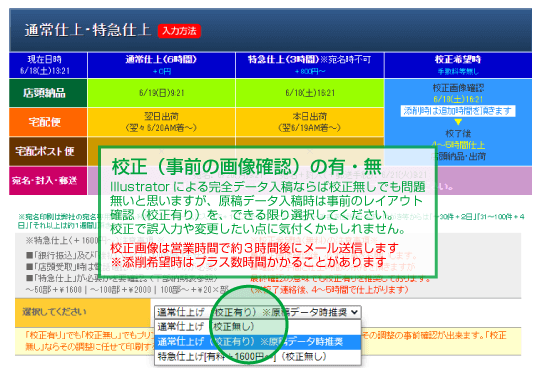Select 特急仕上げ[有料+1600円~](校正無し) option
The width and height of the screenshot is (540, 371).
click(258, 357)
